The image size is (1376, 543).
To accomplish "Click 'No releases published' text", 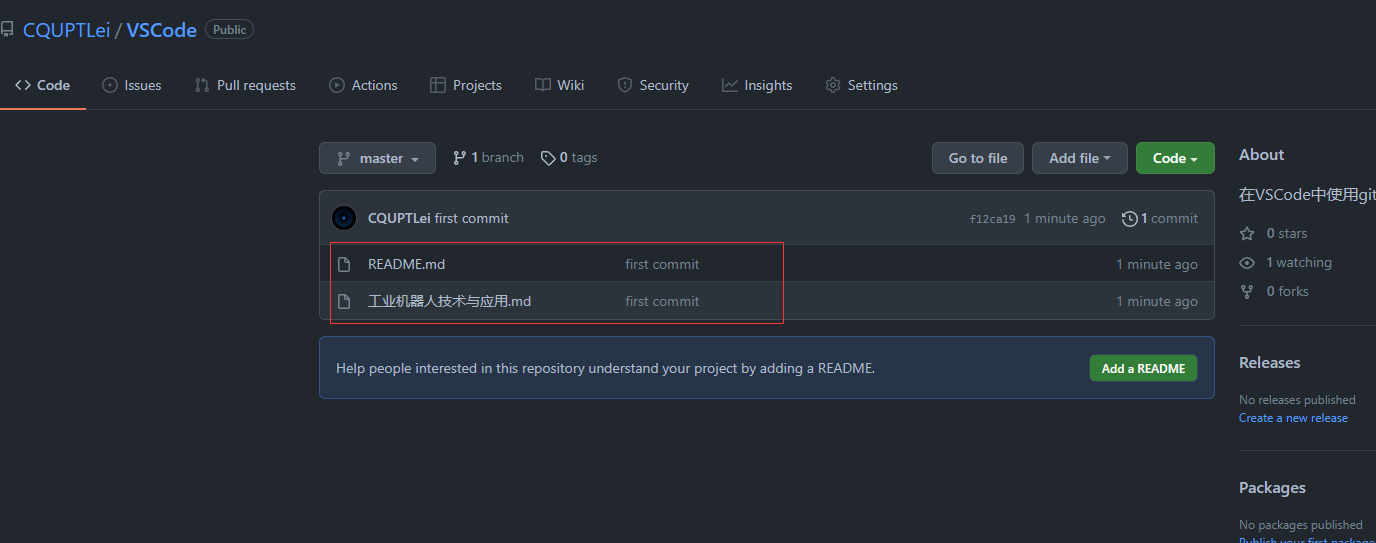I will coord(1297,399).
